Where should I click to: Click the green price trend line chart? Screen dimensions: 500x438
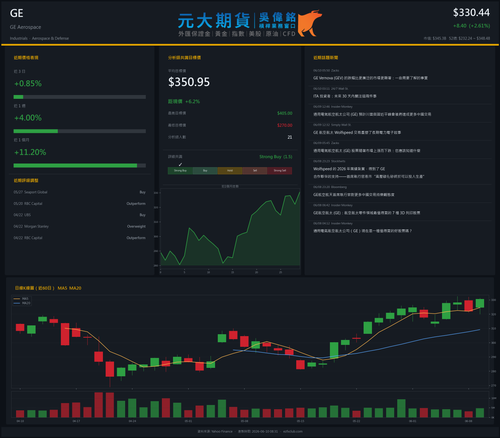click(230, 229)
